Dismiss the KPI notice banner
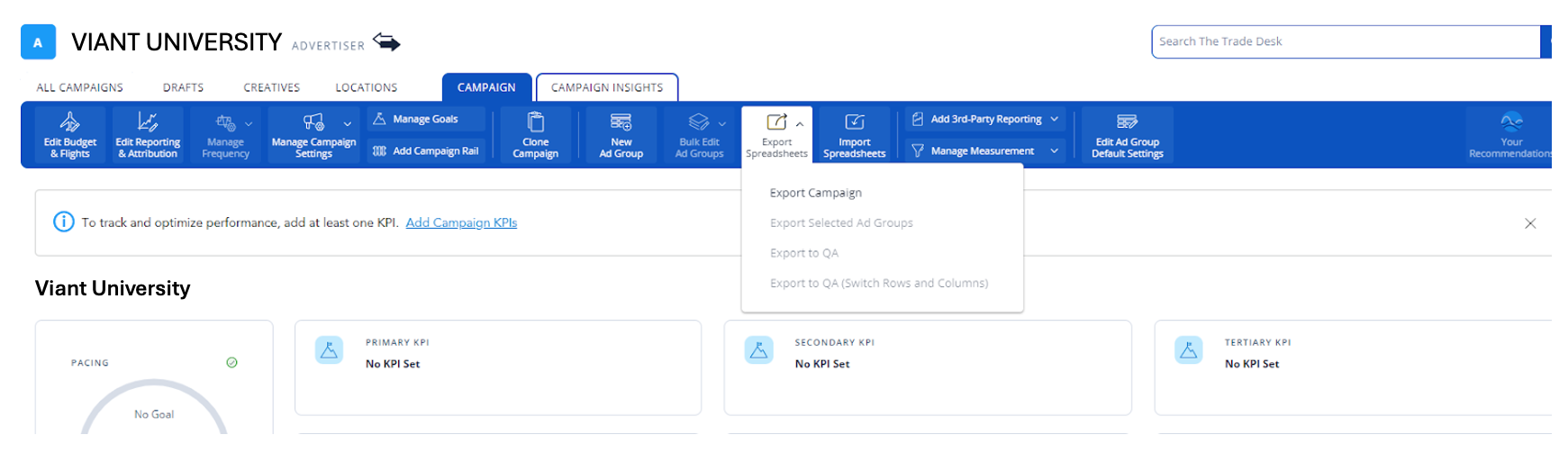This screenshot has height=462, width=1568. pyautogui.click(x=1530, y=223)
